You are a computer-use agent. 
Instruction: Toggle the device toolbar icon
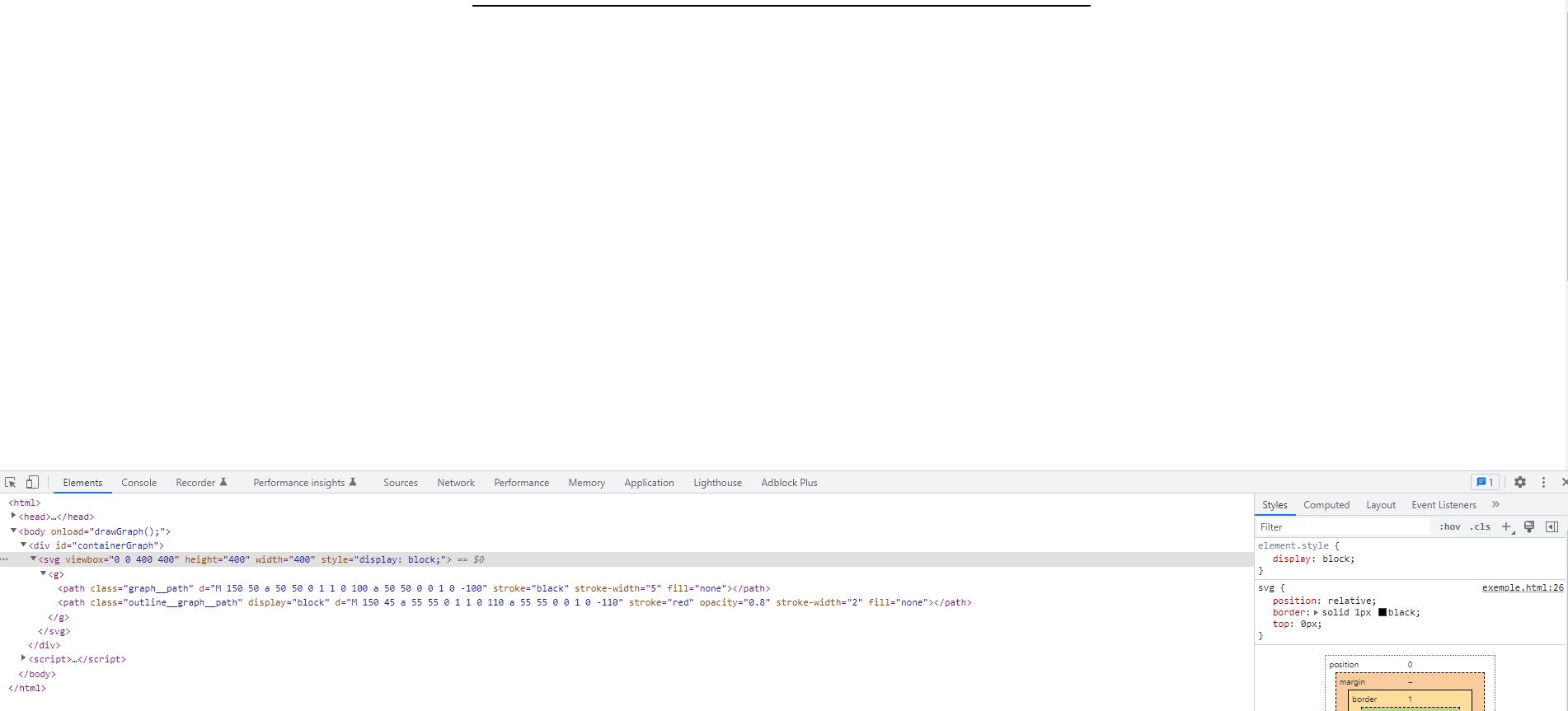tap(32, 483)
